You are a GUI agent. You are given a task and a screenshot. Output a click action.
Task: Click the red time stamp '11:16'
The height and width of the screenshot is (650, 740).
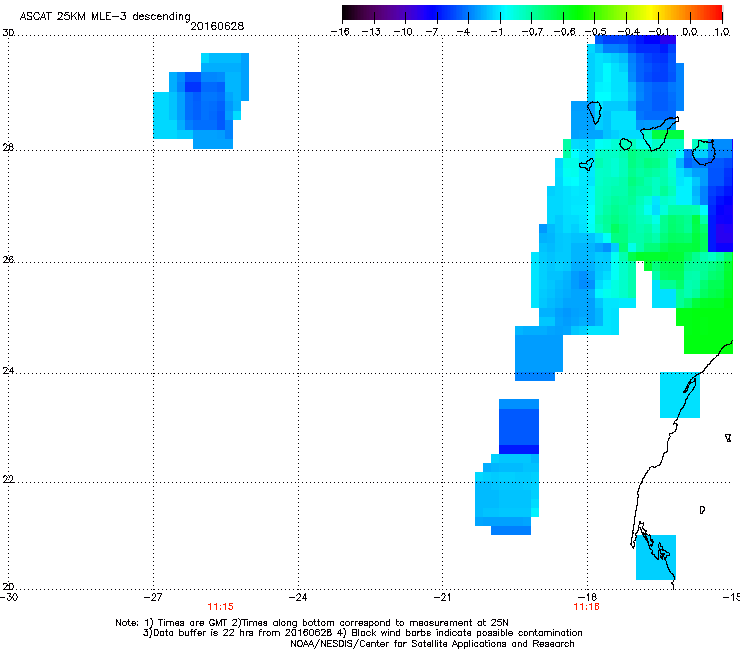coord(586,607)
